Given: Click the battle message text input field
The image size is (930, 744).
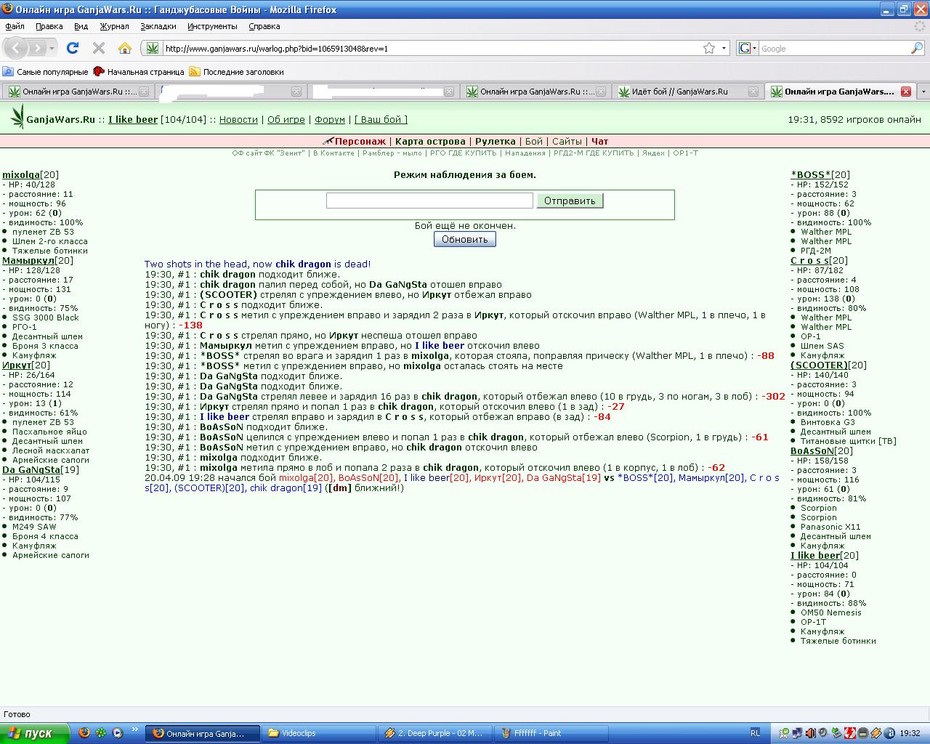Looking at the screenshot, I should tap(429, 201).
